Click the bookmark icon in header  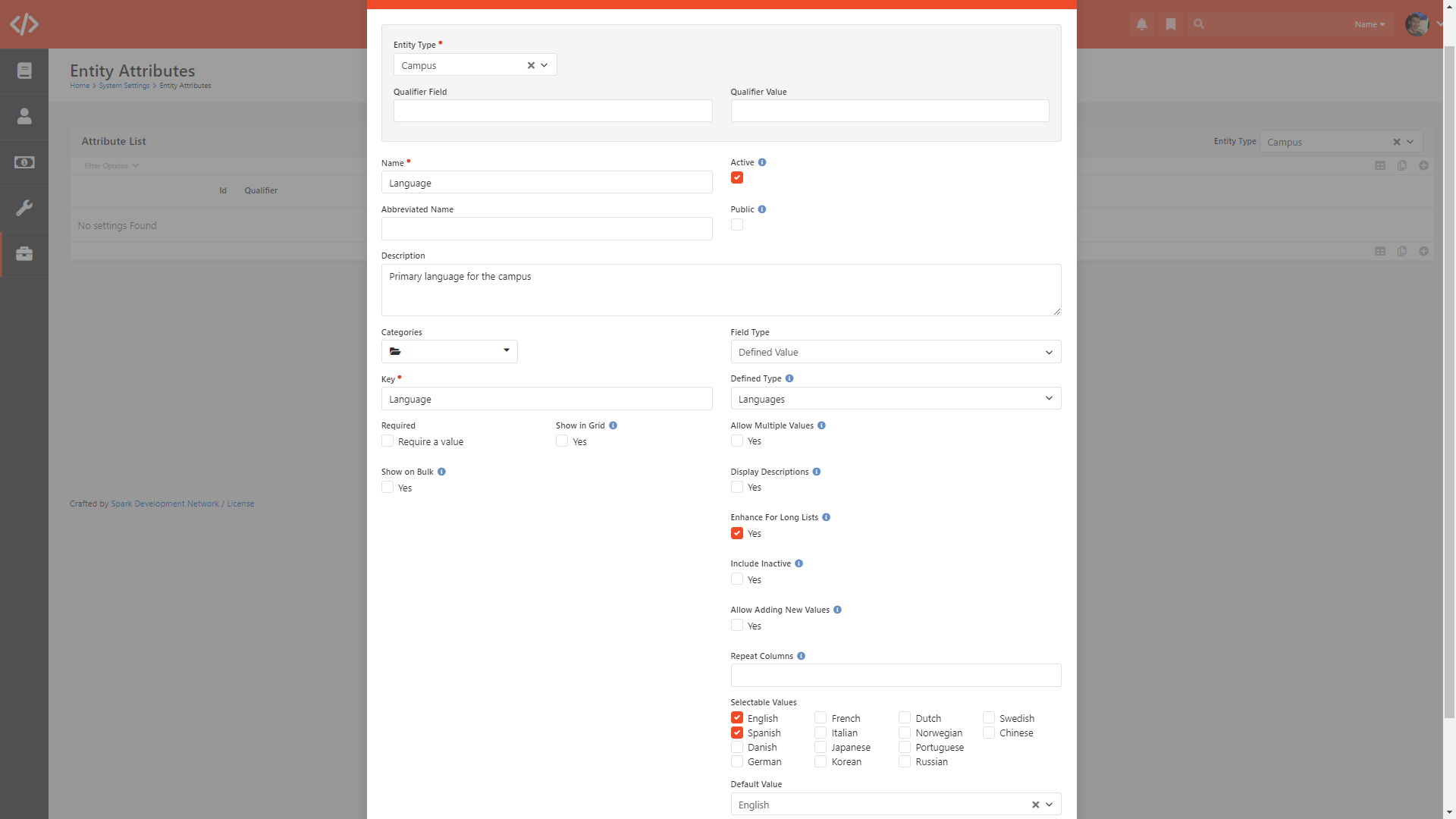point(1171,24)
